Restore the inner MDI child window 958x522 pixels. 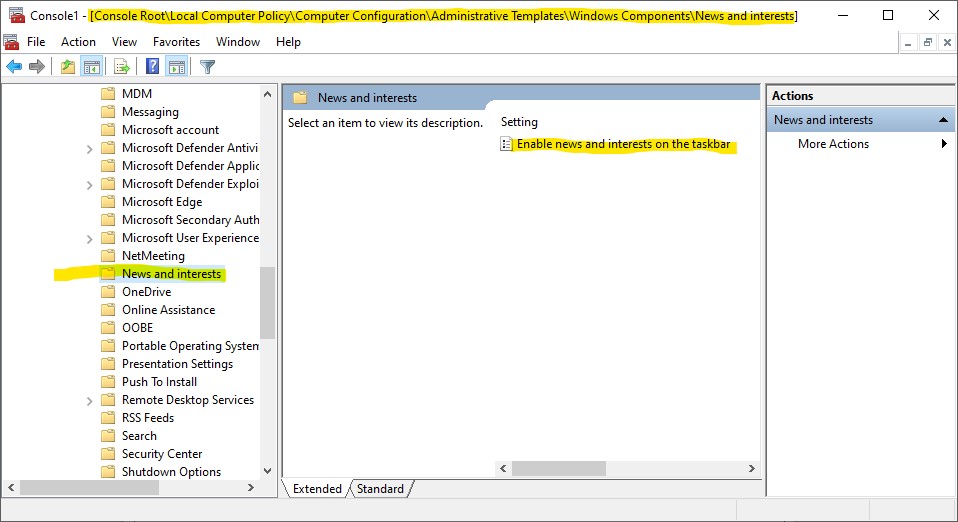click(927, 42)
